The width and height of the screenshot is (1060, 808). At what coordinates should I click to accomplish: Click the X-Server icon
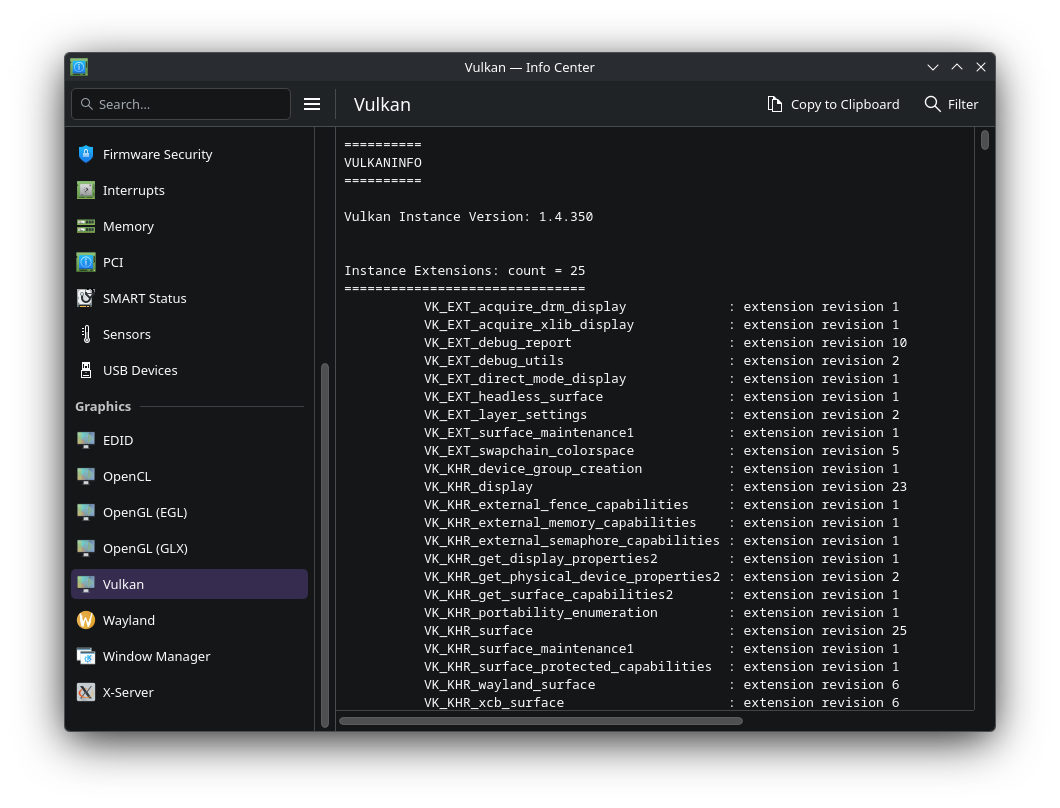point(86,692)
